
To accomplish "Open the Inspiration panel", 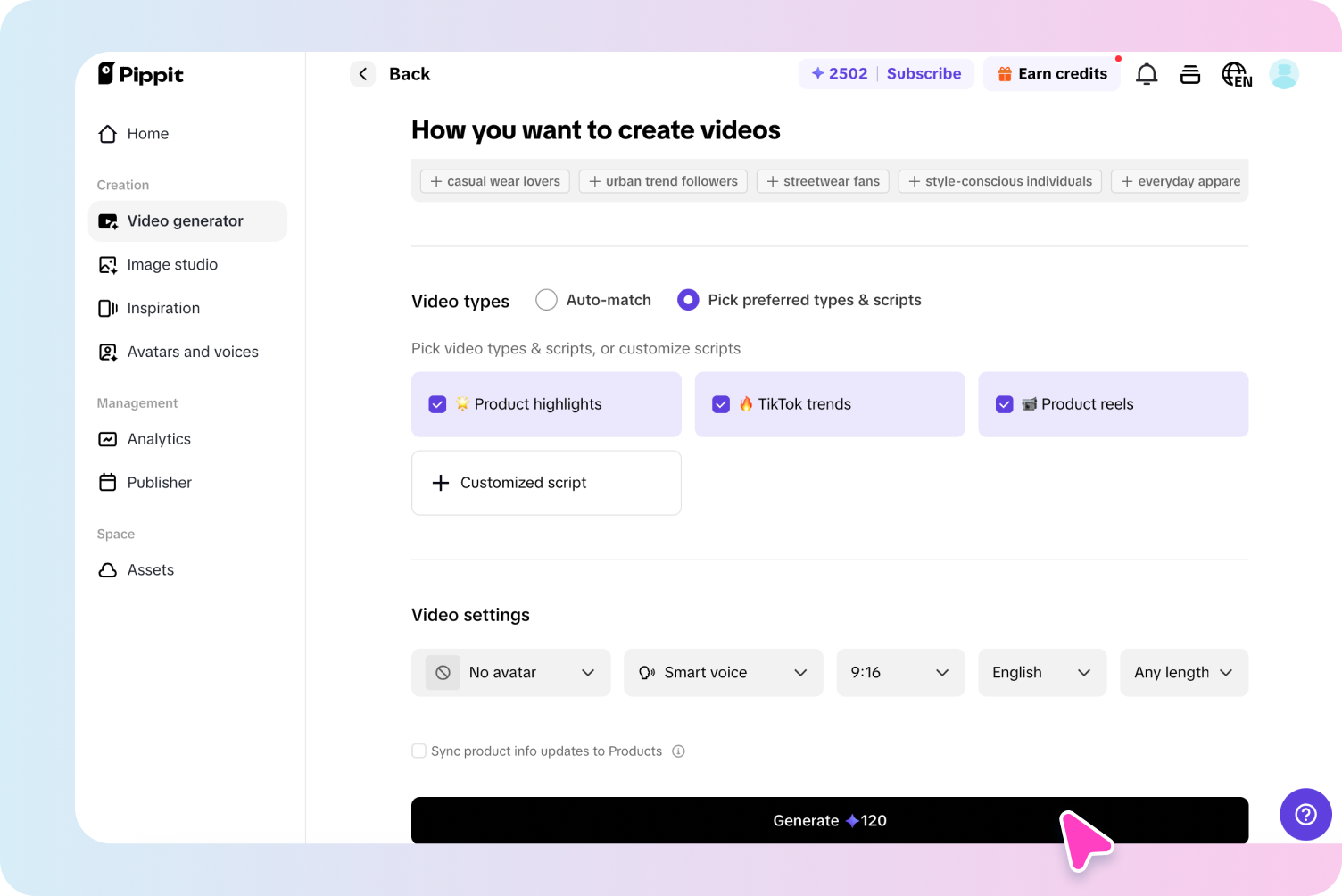I will click(163, 308).
